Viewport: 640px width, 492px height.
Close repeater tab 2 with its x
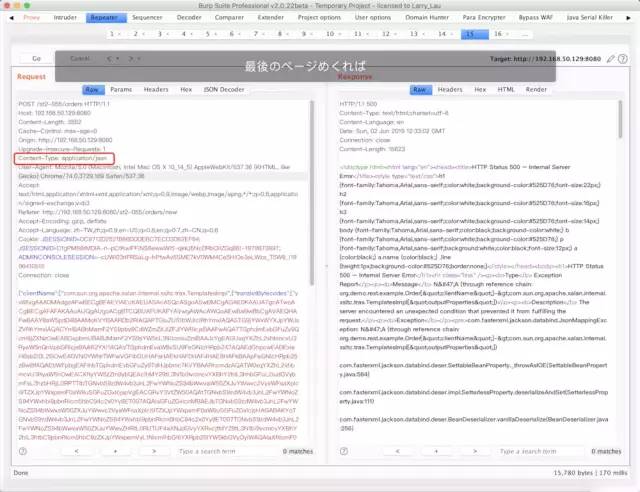pyautogui.click(x=144, y=34)
